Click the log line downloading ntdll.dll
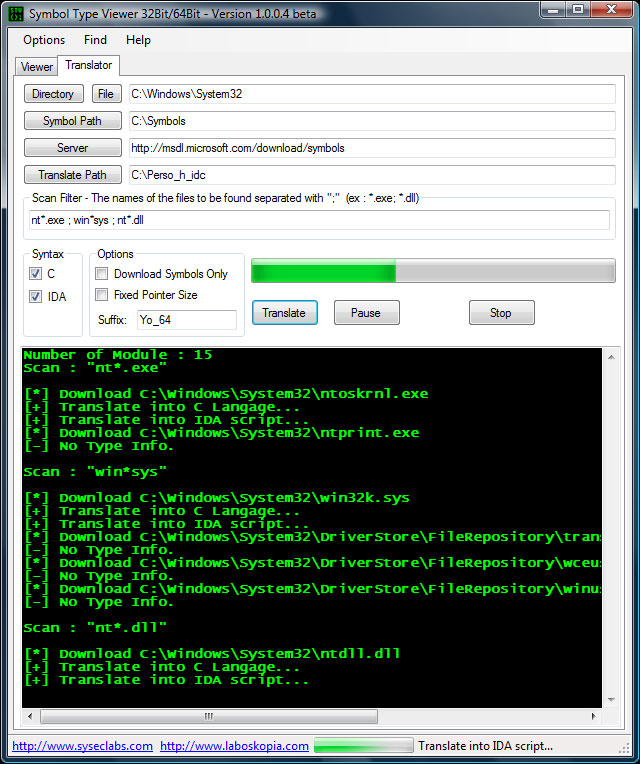The height and width of the screenshot is (764, 640). pyautogui.click(x=212, y=654)
